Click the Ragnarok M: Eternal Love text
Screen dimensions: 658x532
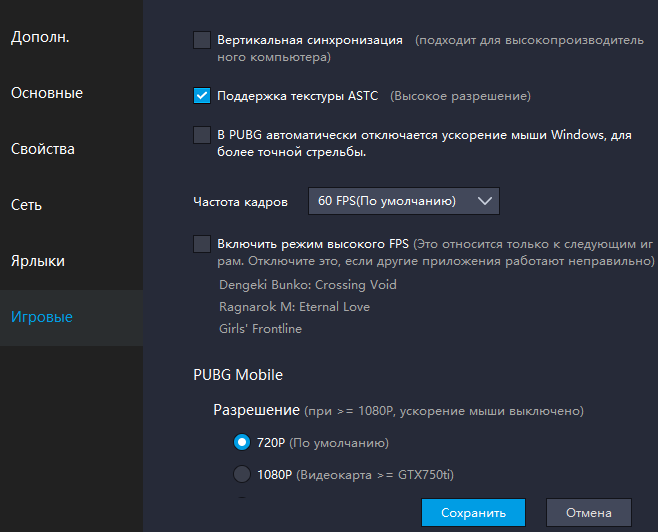[294, 307]
